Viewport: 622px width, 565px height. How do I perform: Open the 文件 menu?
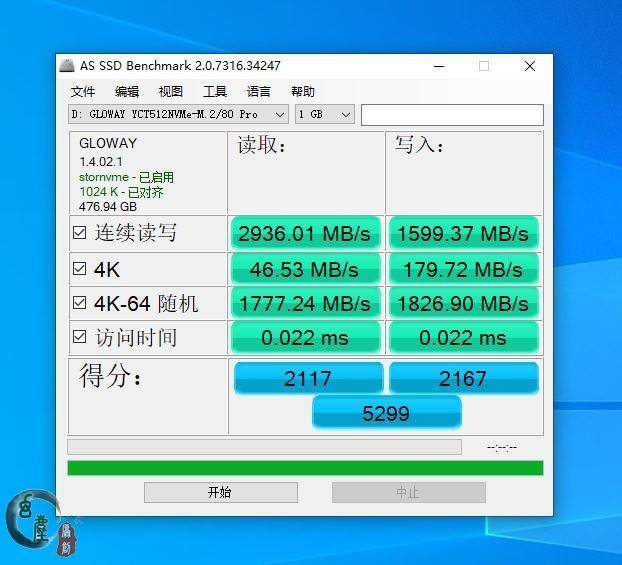[83, 92]
